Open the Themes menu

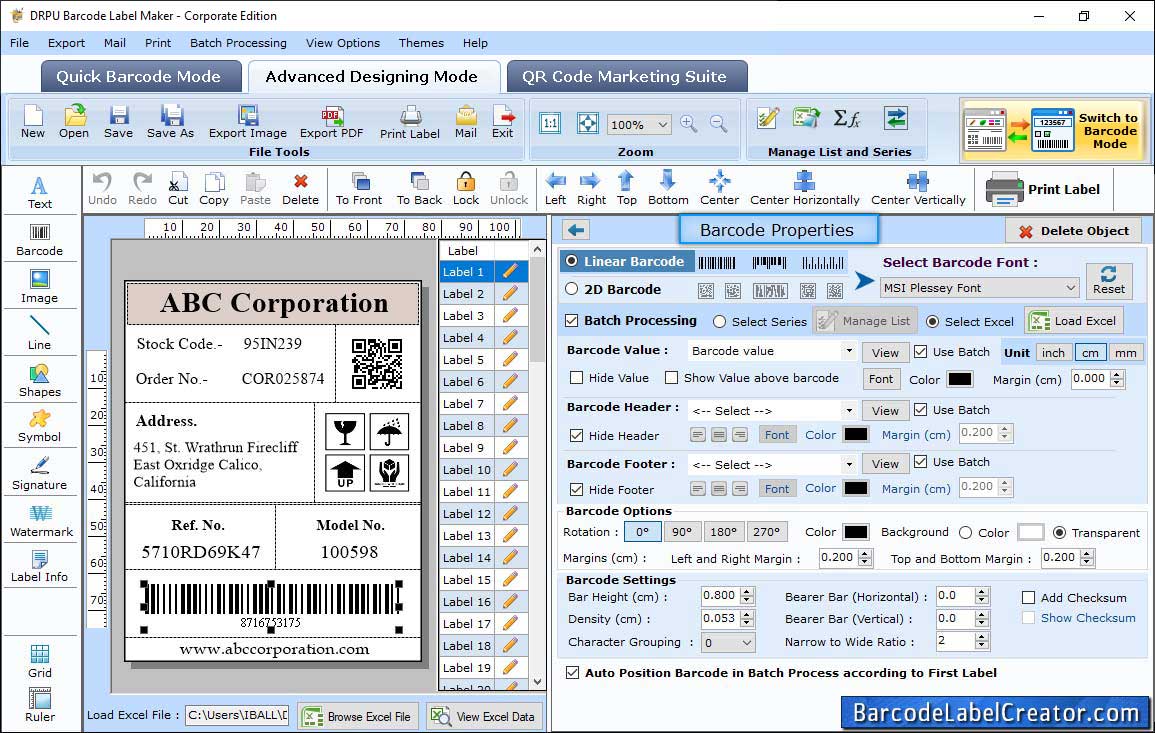[x=421, y=43]
